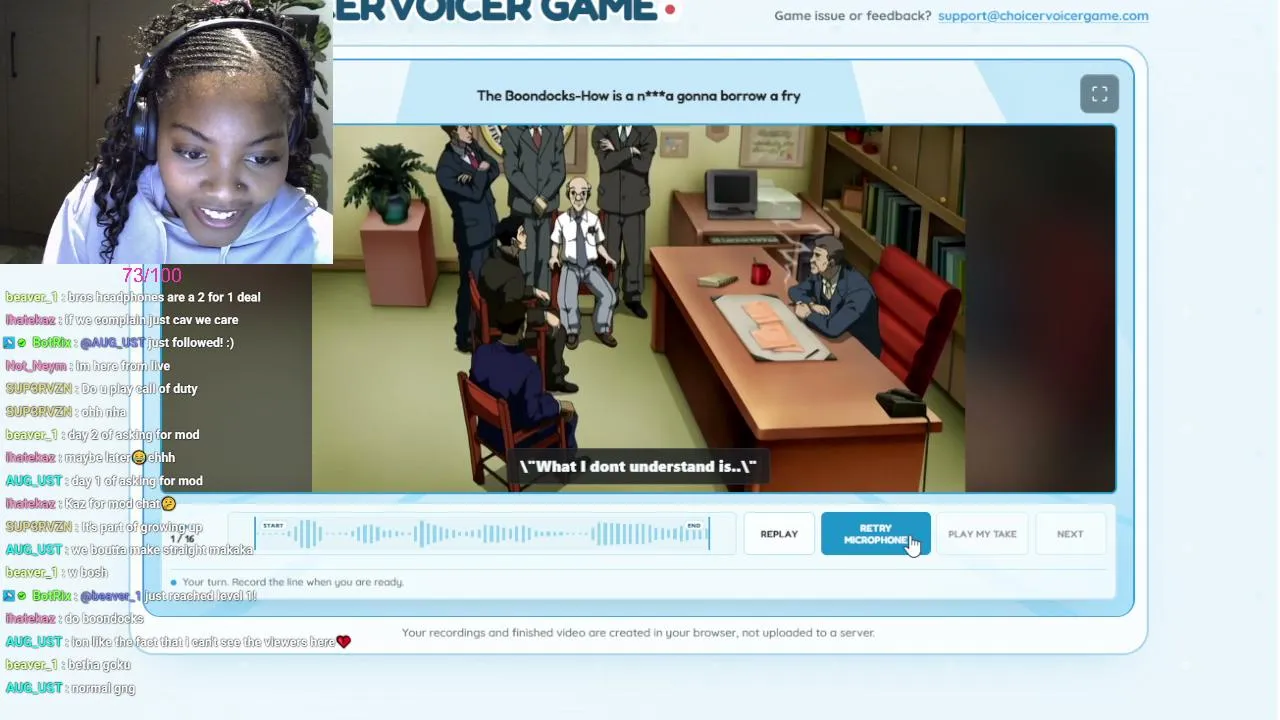
Task: Click the browser recordings privacy notice text
Action: click(x=638, y=633)
